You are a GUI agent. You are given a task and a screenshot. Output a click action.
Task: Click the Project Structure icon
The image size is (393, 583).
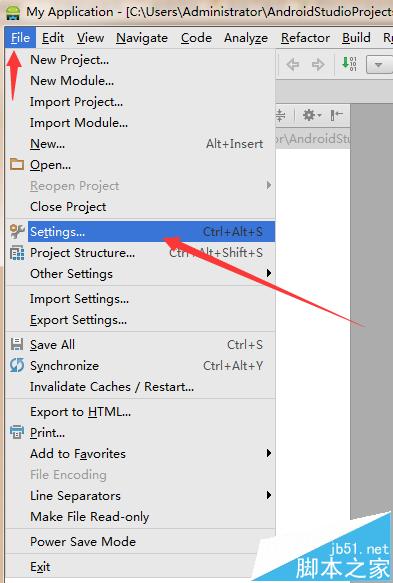pos(17,253)
